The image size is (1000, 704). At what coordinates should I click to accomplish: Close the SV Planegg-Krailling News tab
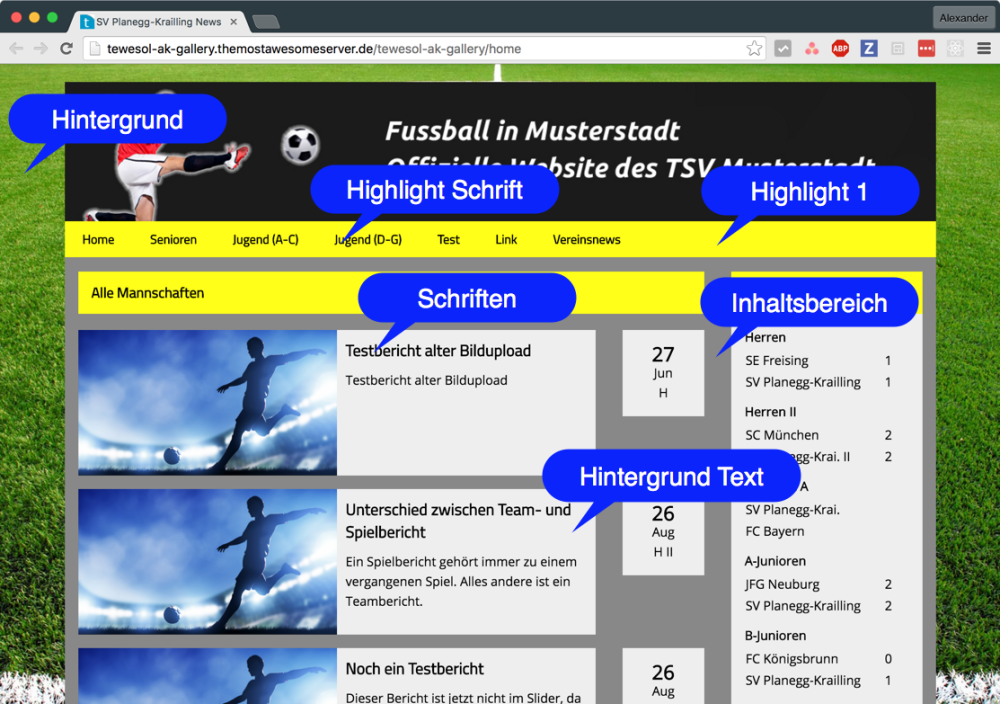click(233, 22)
